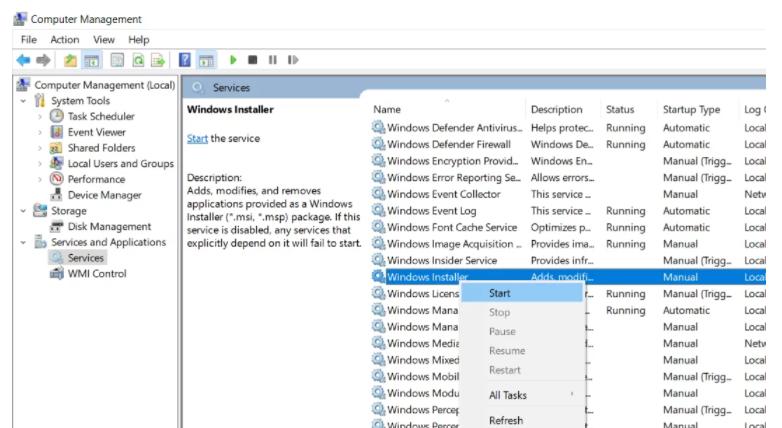Click the Stop Service square icon
Screen dimensions: 782x428
pyautogui.click(x=253, y=60)
